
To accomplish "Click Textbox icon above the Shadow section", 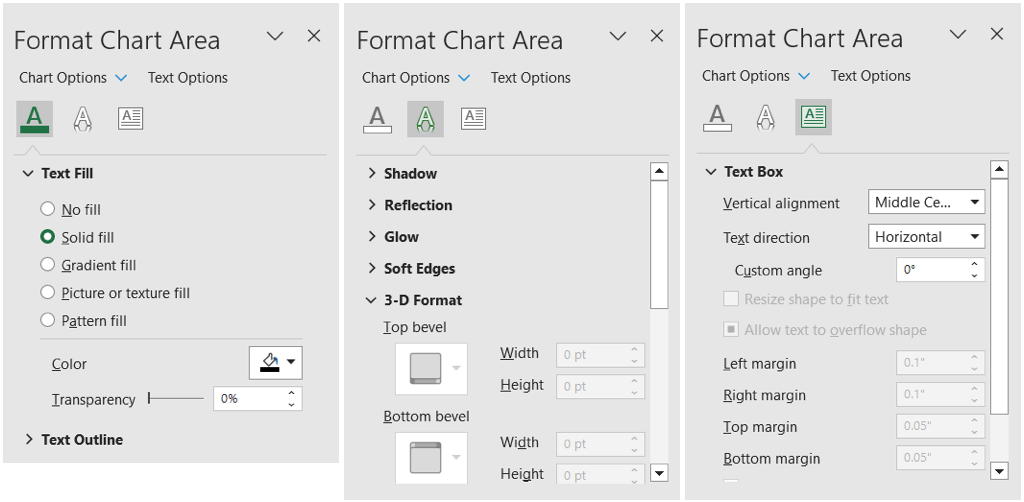I will pyautogui.click(x=473, y=119).
